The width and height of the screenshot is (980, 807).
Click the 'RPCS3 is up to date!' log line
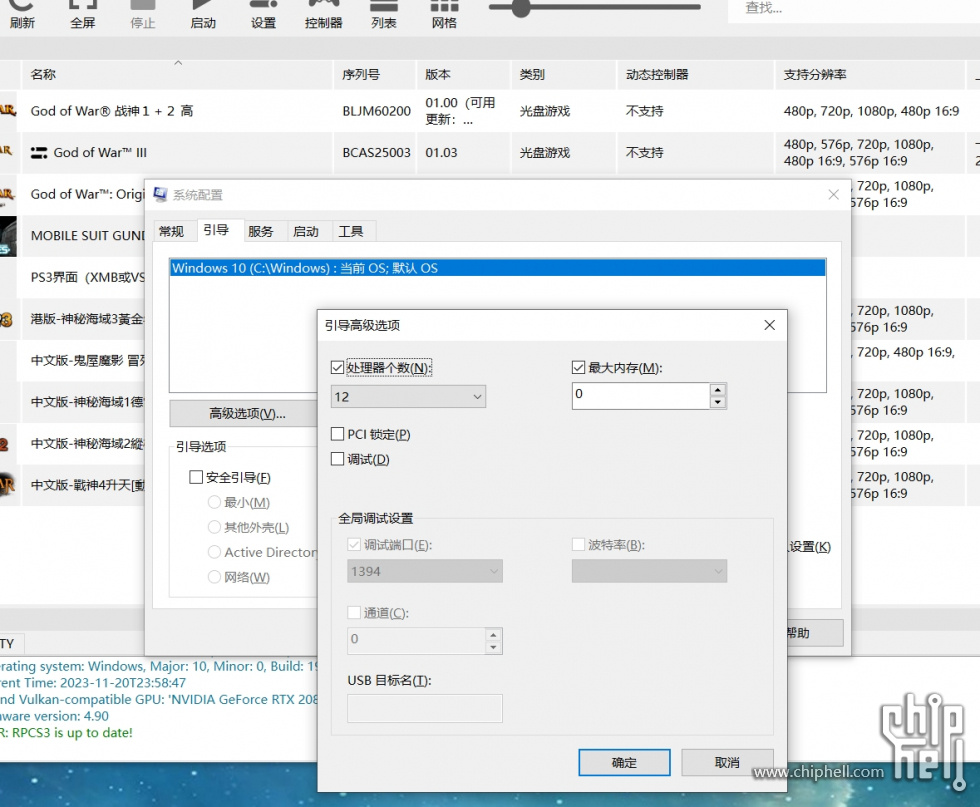point(66,733)
